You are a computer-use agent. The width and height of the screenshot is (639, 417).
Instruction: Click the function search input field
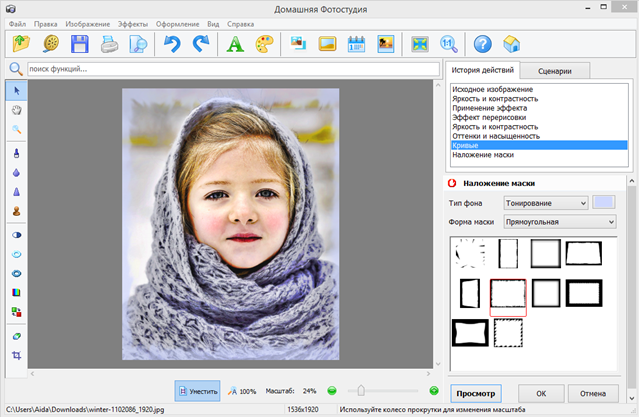coord(234,69)
